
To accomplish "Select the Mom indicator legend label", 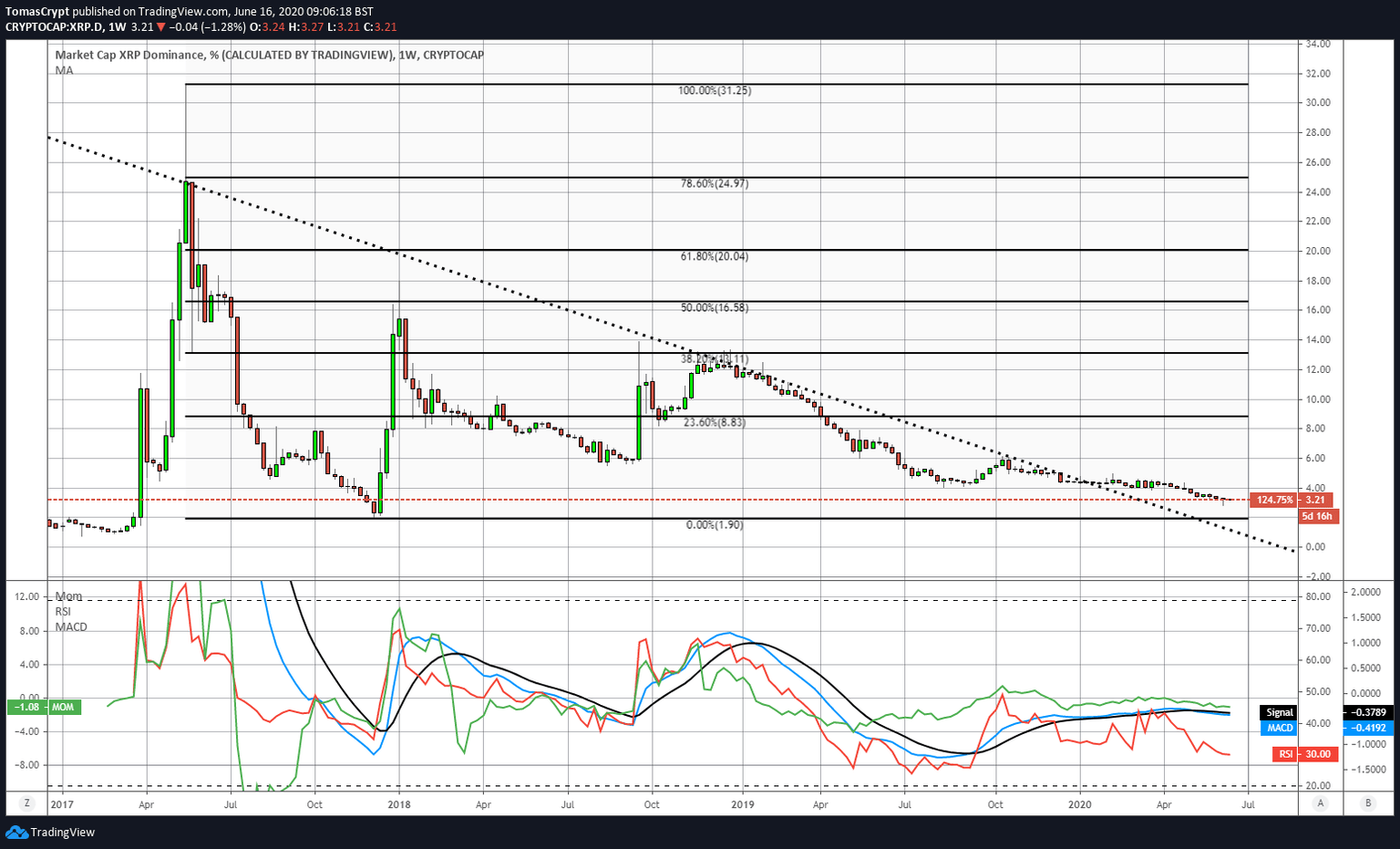I will click(x=68, y=596).
